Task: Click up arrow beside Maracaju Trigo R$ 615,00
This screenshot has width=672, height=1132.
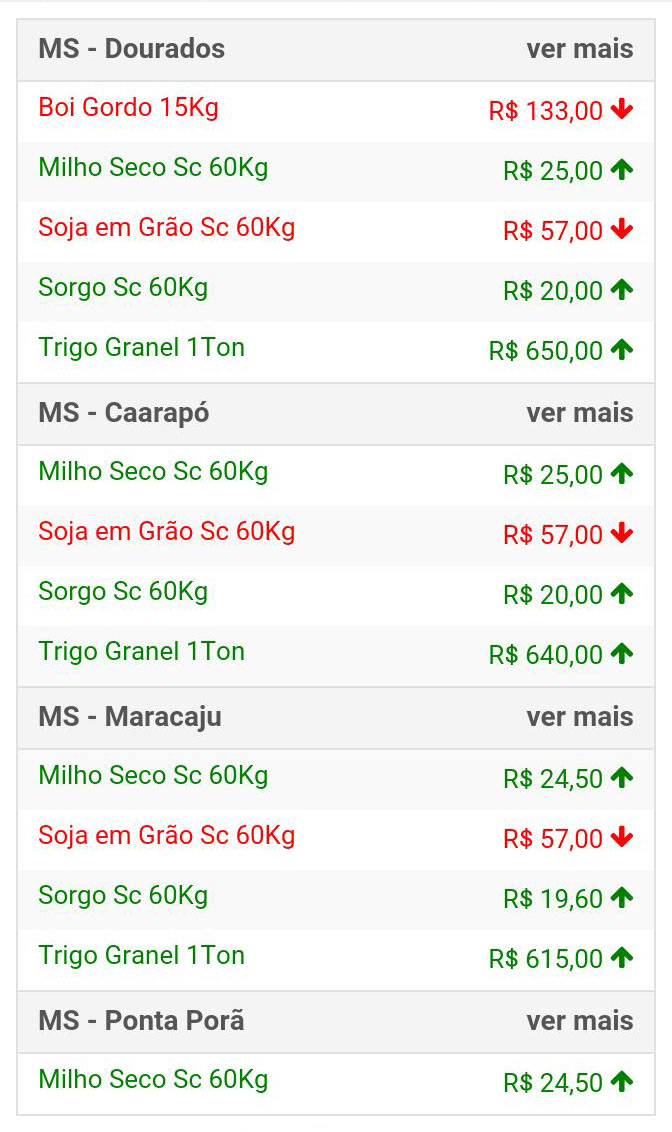Action: tap(621, 957)
